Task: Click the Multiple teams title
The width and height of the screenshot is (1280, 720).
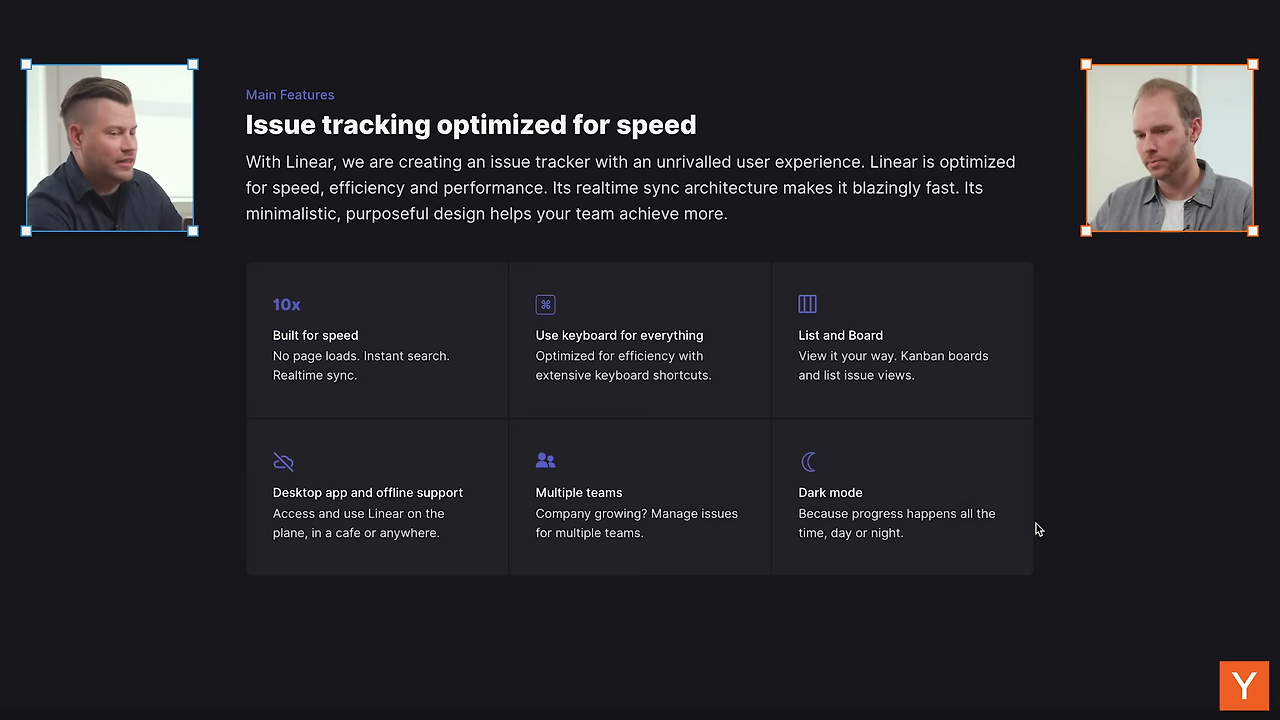Action: click(x=578, y=492)
